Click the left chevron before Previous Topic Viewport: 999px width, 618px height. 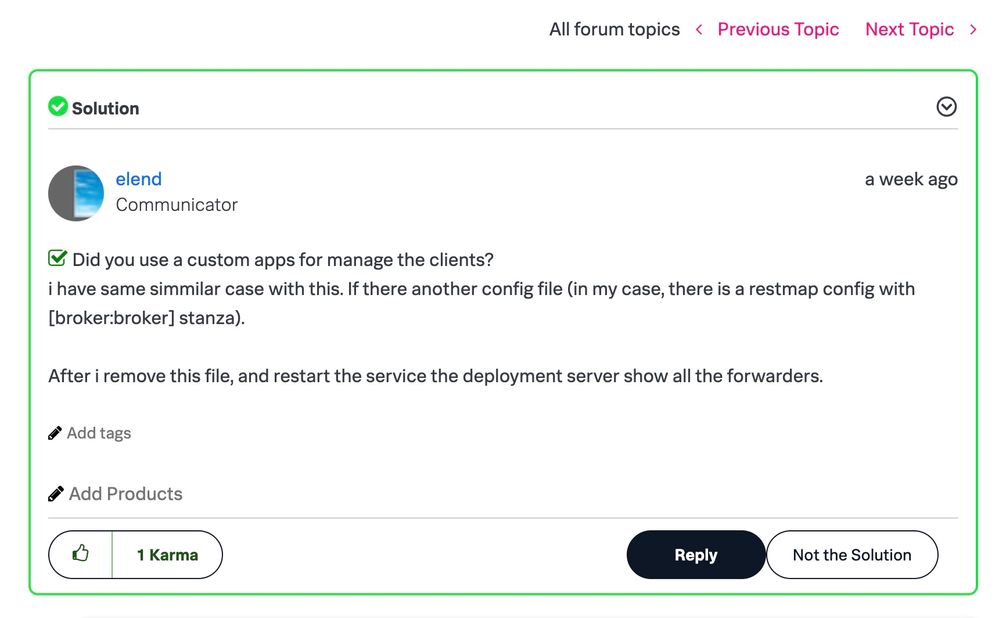699,30
